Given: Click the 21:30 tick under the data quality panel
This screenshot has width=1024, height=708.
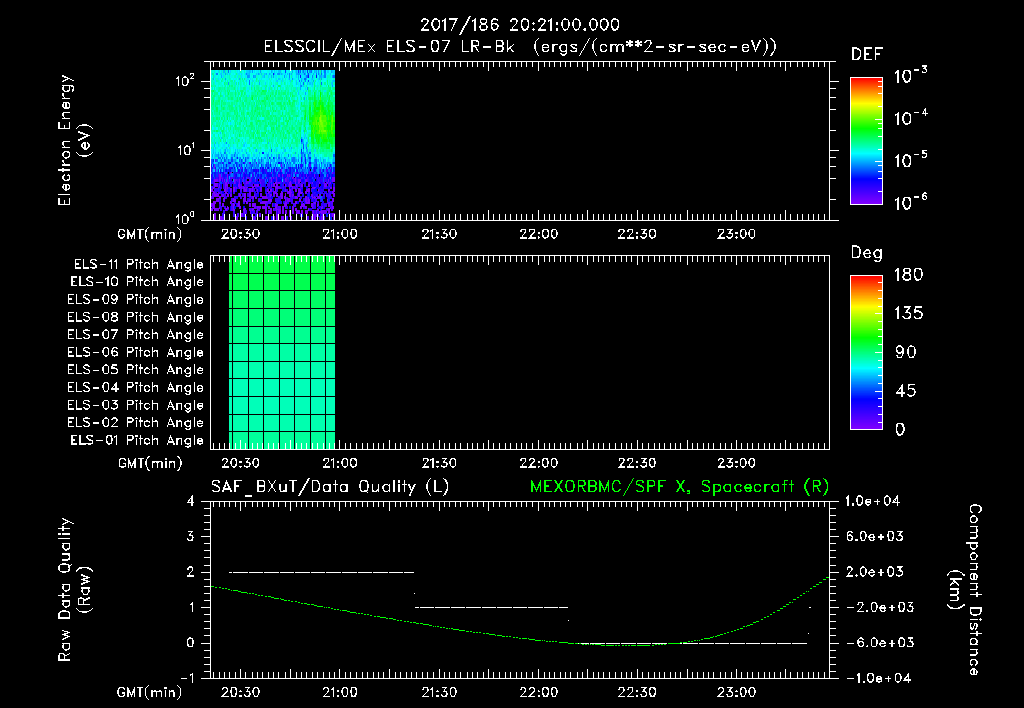Looking at the screenshot, I should [x=439, y=692].
